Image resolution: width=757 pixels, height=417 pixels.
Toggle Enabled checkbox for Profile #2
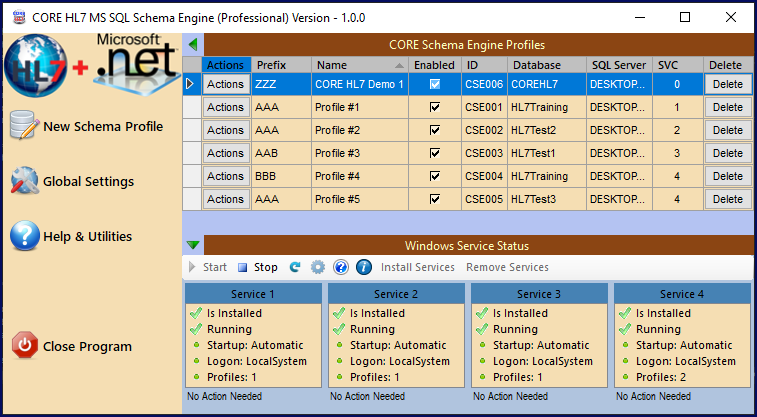tap(435, 130)
